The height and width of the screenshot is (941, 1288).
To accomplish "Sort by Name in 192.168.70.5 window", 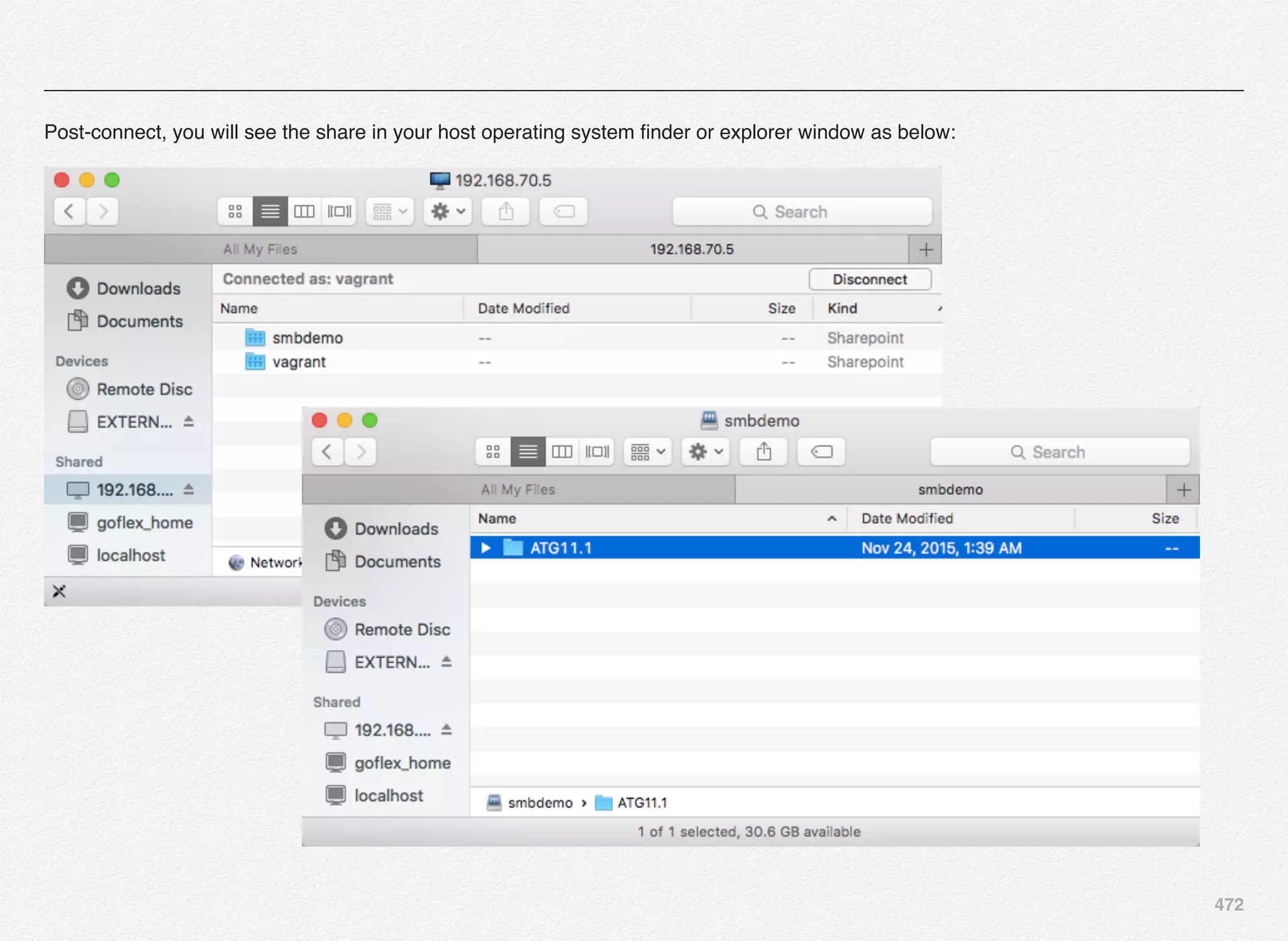I will 338,309.
